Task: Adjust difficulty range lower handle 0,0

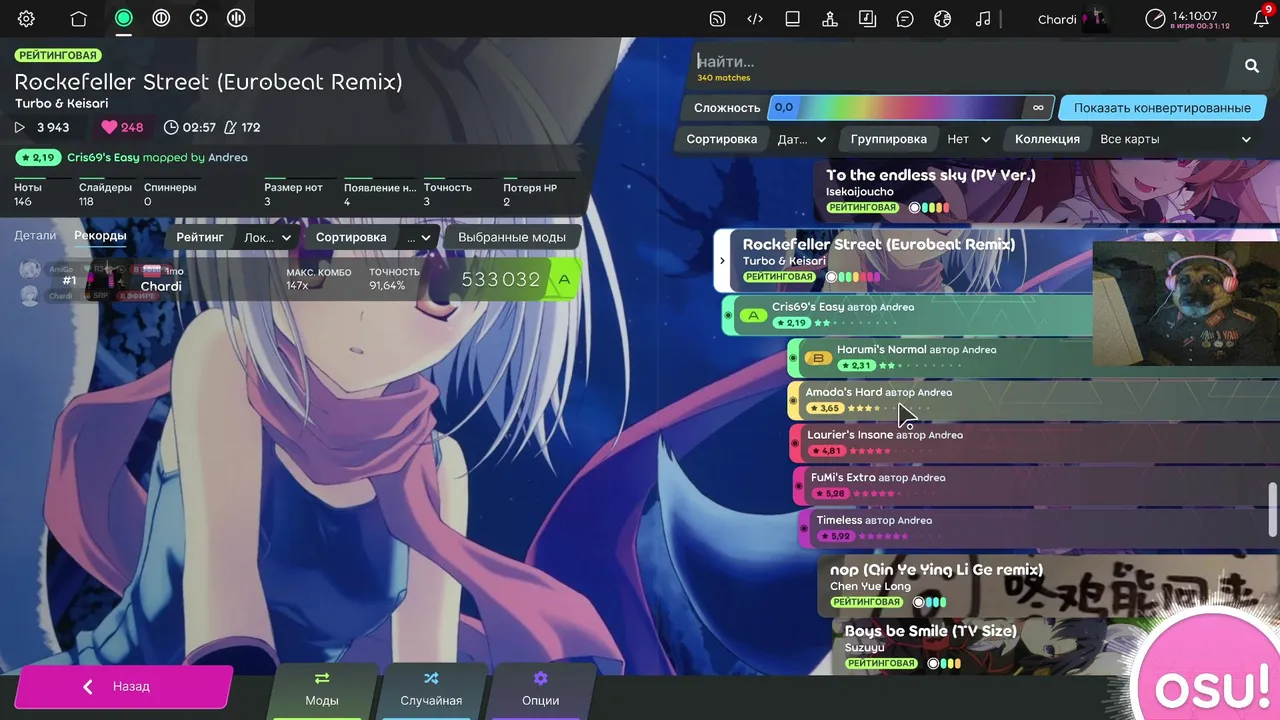Action: click(783, 107)
